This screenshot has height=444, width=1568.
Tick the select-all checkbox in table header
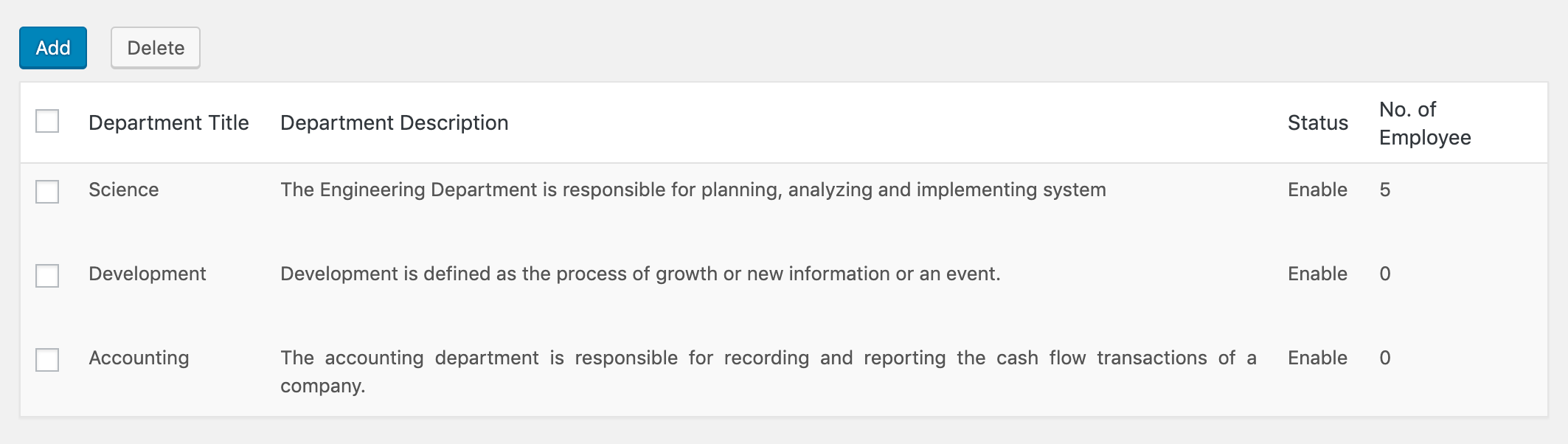(47, 121)
